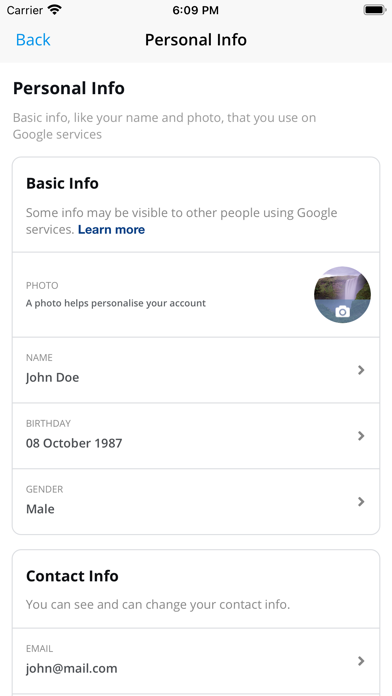Expand the Birthday row chevron arrow

[361, 435]
